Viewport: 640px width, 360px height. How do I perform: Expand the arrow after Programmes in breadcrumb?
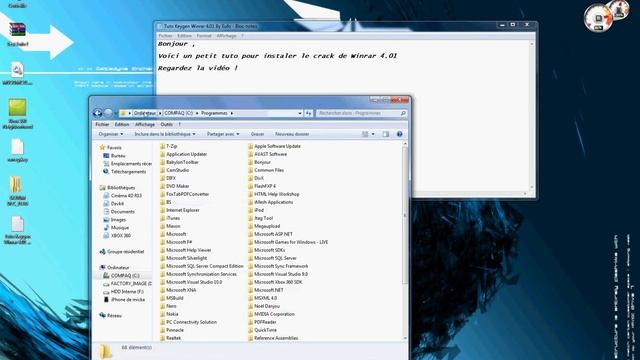coord(232,113)
